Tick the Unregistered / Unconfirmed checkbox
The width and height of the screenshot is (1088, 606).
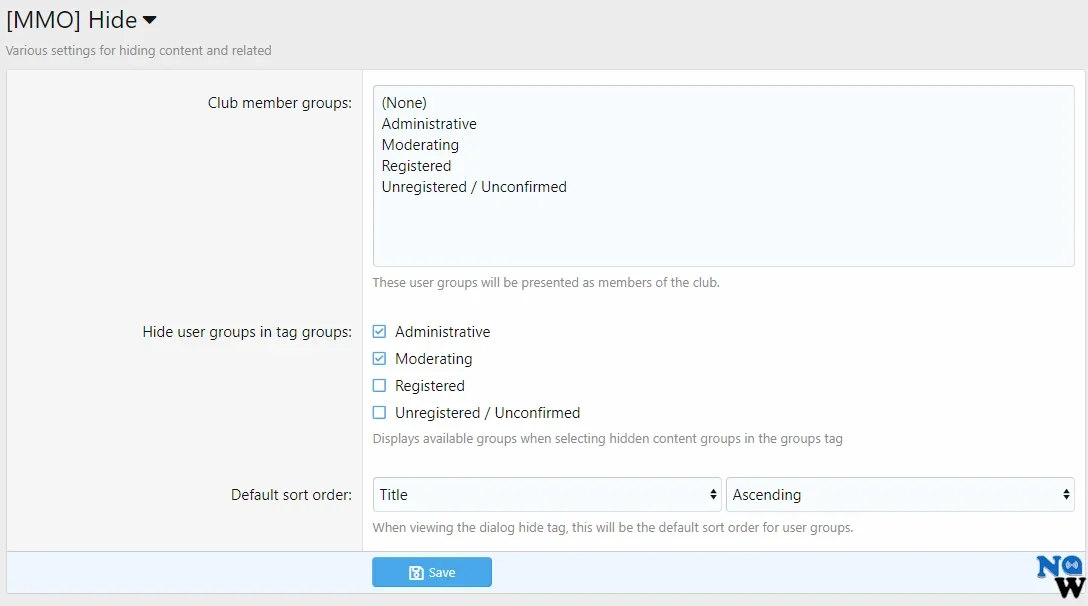pyautogui.click(x=379, y=413)
